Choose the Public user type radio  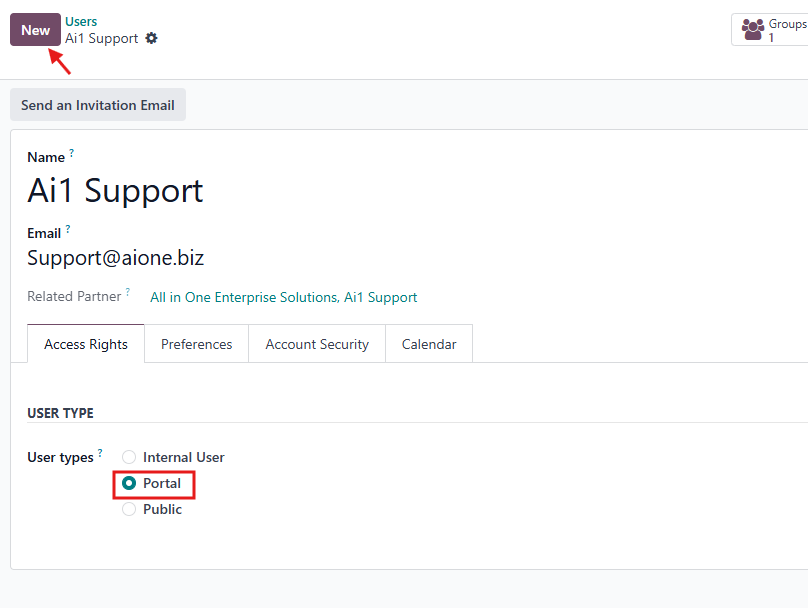coord(129,509)
